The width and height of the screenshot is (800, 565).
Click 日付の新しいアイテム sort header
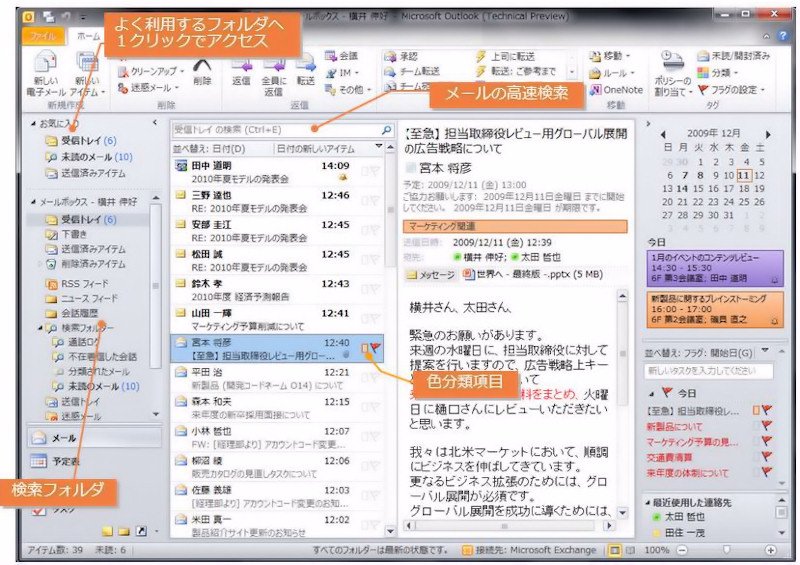[315, 149]
